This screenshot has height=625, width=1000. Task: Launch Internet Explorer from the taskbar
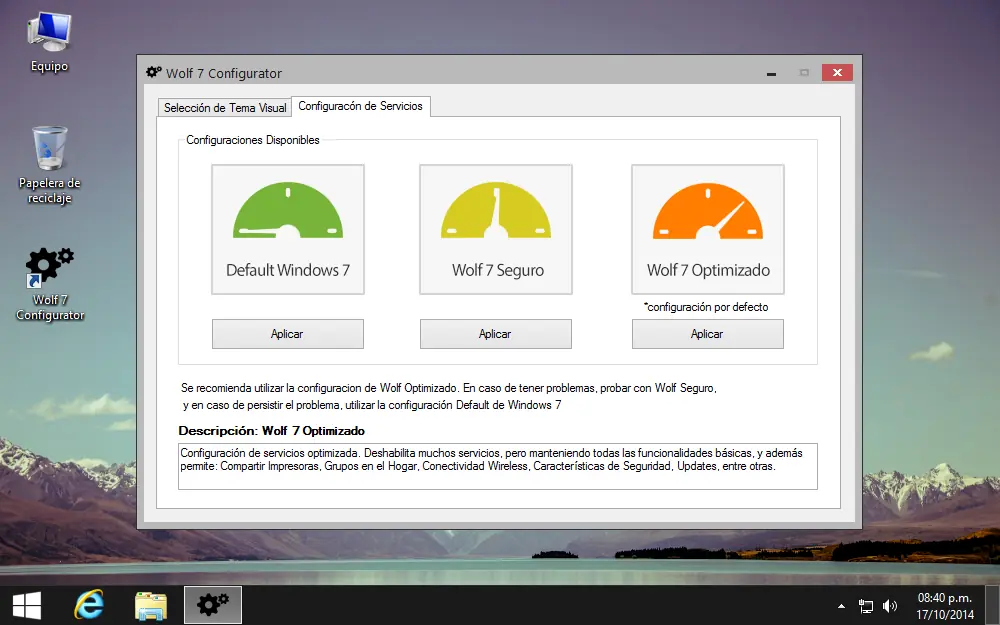point(89,605)
